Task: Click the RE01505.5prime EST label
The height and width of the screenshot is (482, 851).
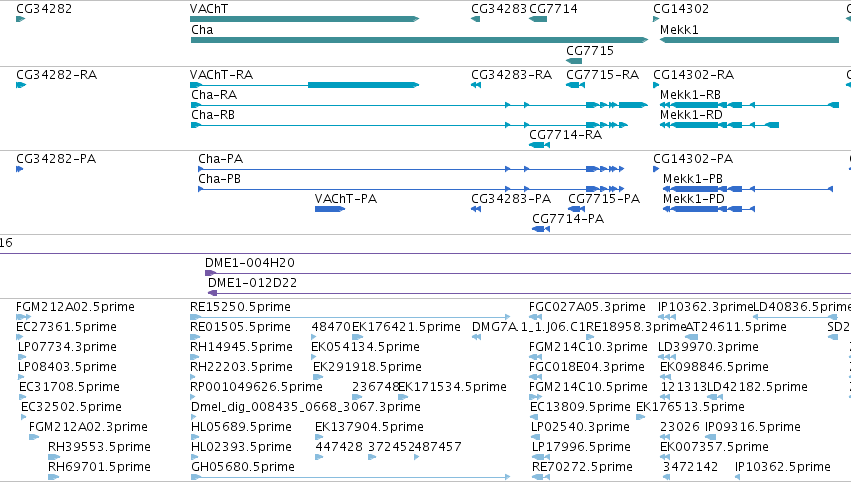Action: (x=240, y=327)
